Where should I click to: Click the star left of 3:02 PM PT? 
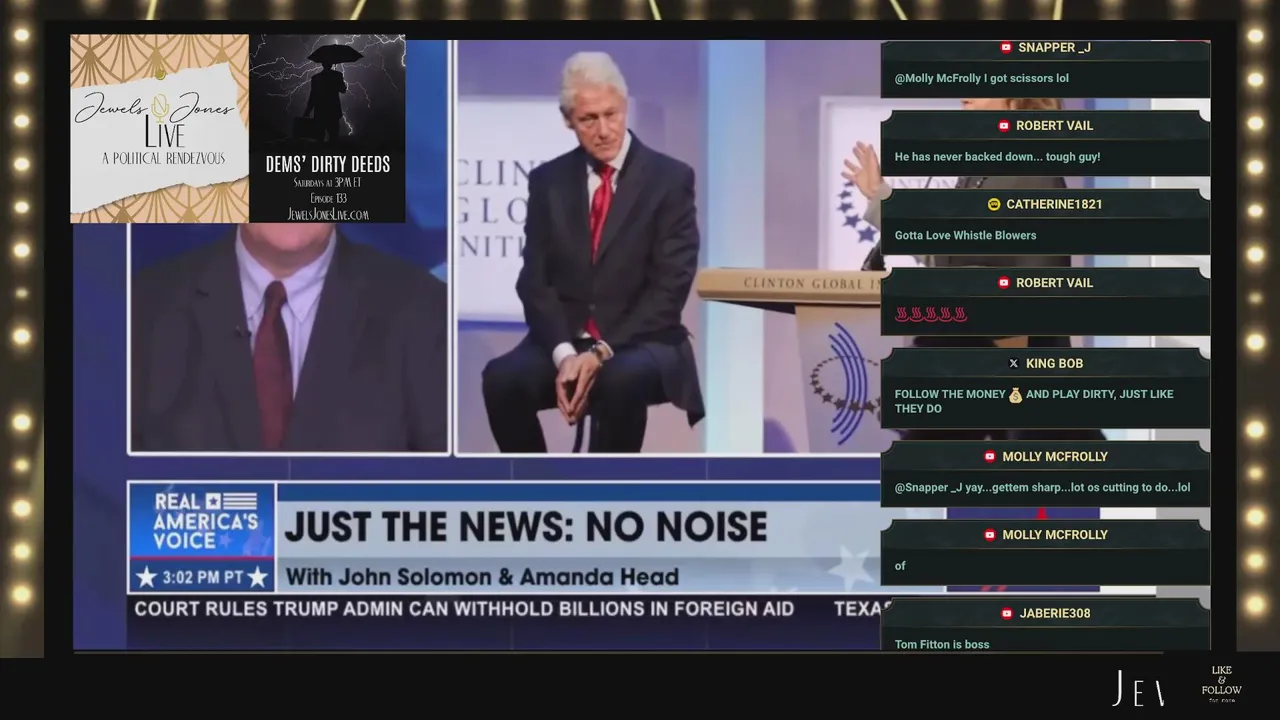pos(147,577)
